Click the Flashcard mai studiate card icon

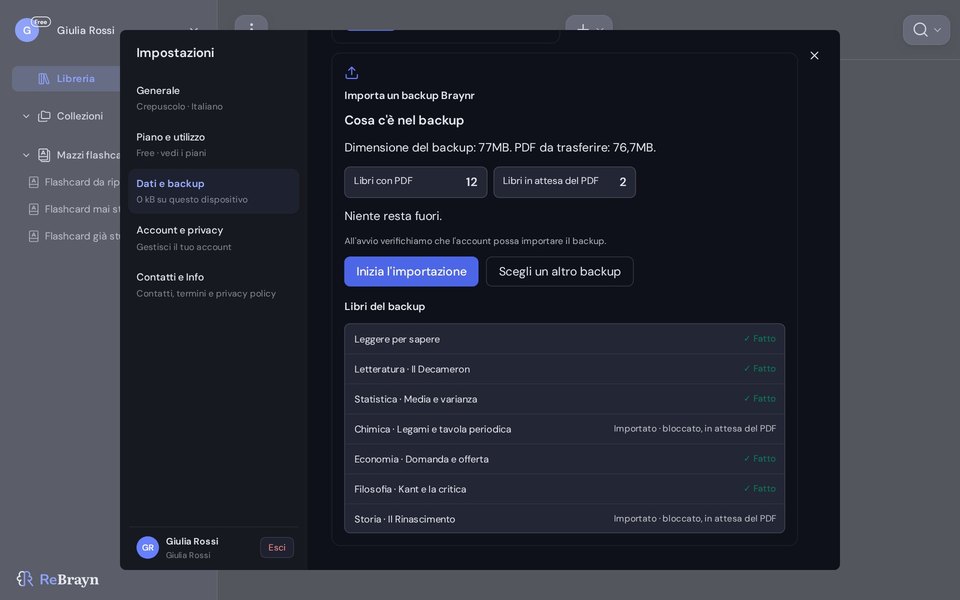pyautogui.click(x=34, y=209)
